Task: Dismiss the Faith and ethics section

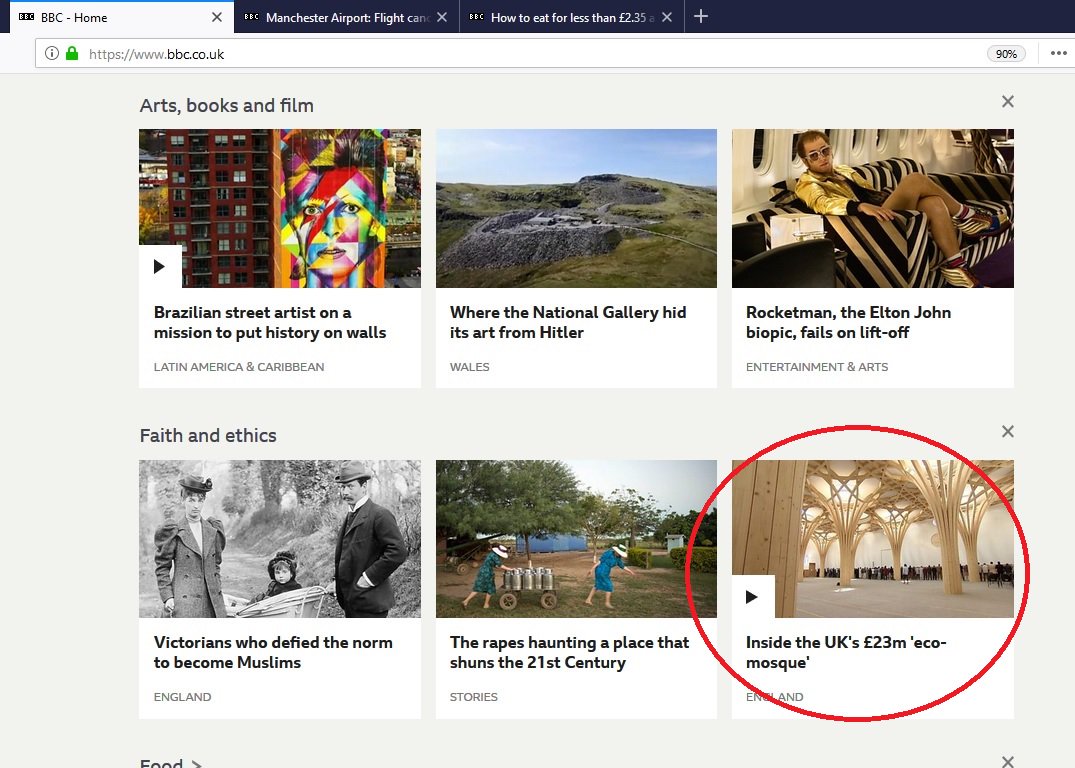Action: [x=1007, y=431]
